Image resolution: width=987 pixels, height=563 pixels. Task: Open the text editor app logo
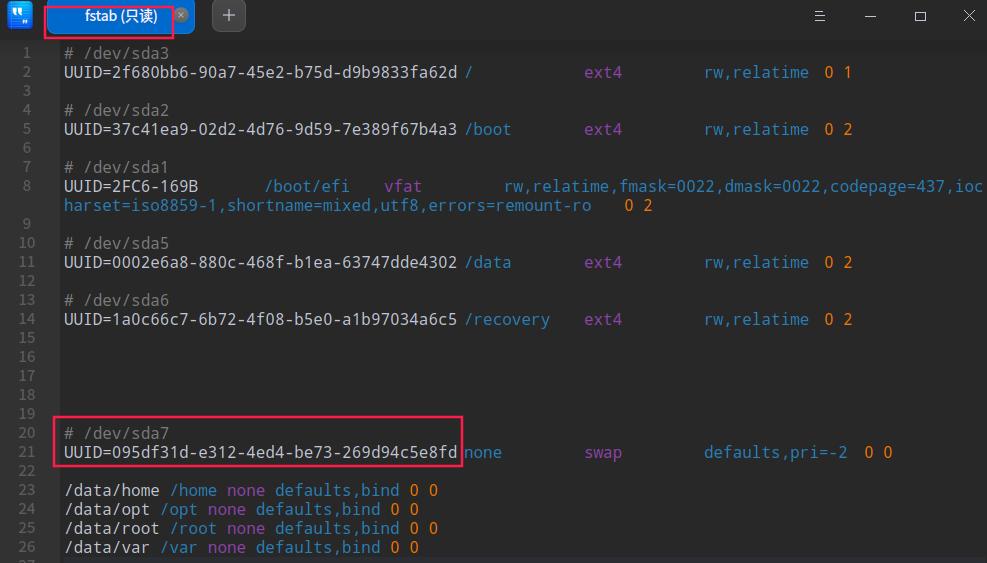20,15
